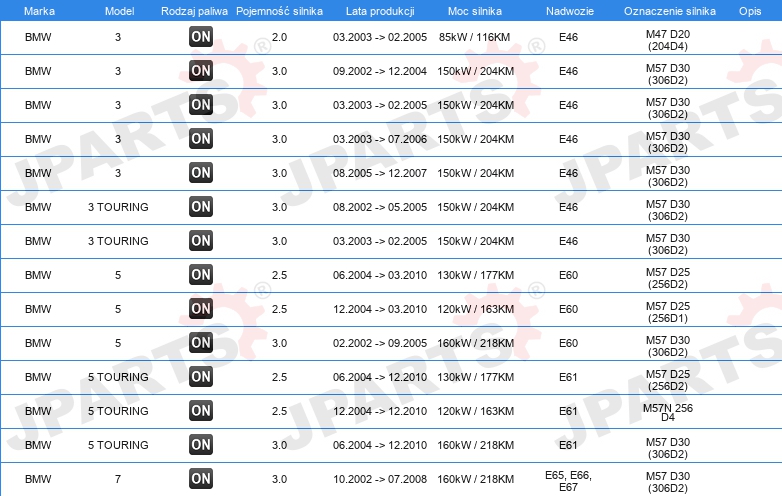This screenshot has height=496, width=782.
Task: Click the ON icon in the 06.2004 -> 03.2010 row
Action: 201,275
